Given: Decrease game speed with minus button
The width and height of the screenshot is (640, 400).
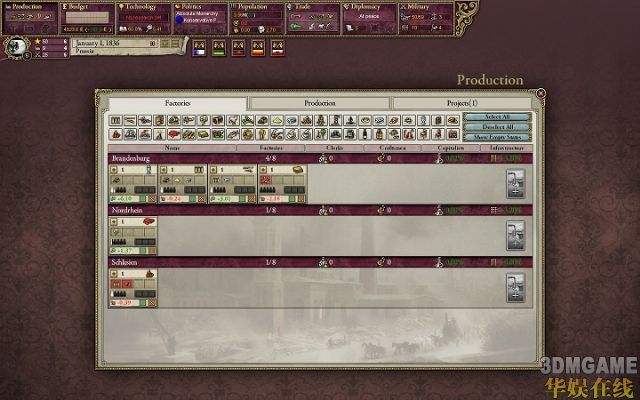Looking at the screenshot, I should [176, 43].
